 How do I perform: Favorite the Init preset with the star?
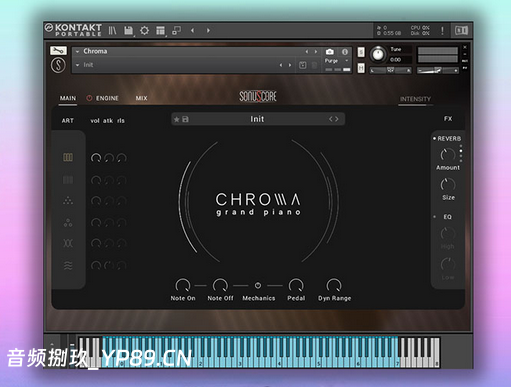(x=177, y=119)
